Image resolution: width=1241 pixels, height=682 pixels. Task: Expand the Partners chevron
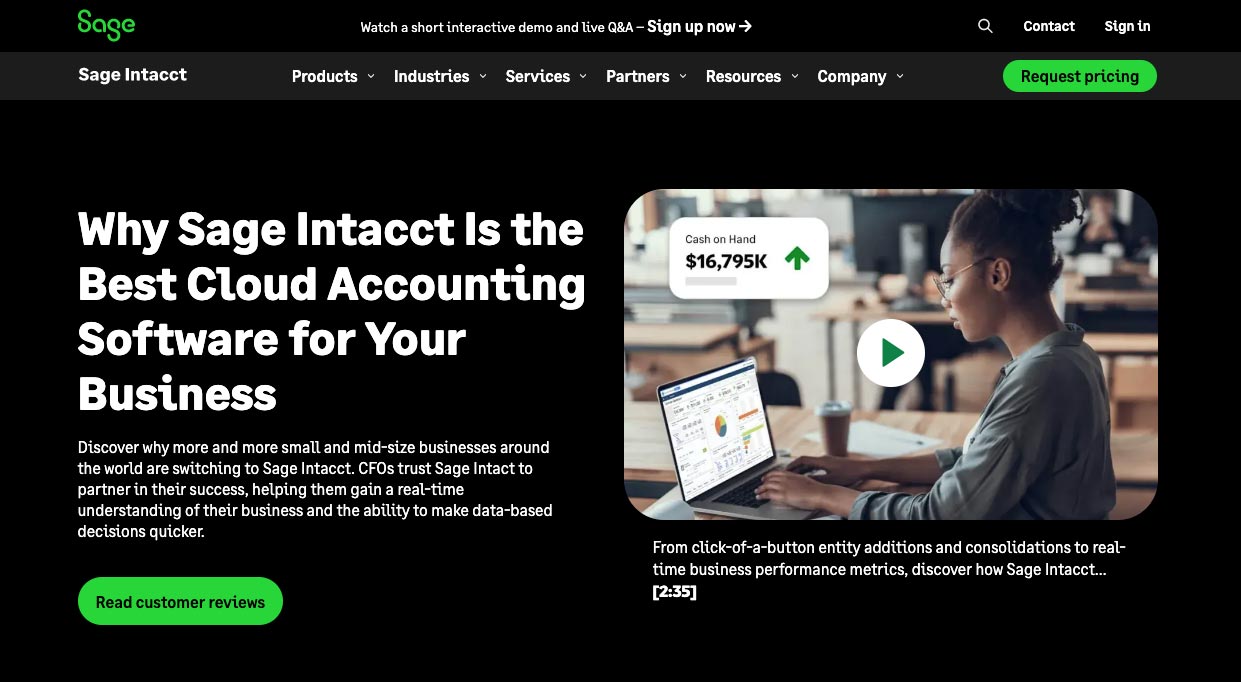coord(683,76)
